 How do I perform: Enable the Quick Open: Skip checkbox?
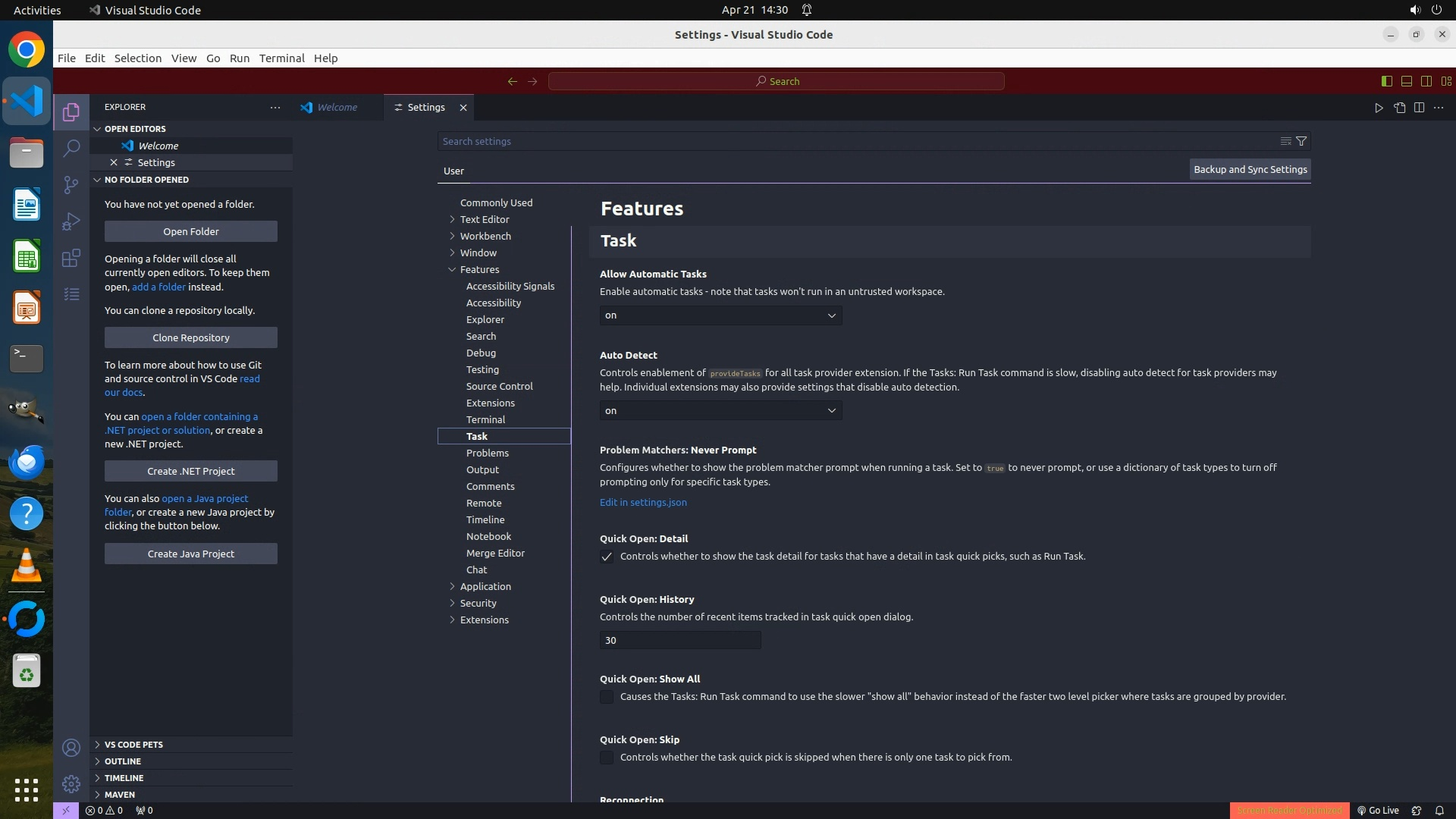coord(607,758)
